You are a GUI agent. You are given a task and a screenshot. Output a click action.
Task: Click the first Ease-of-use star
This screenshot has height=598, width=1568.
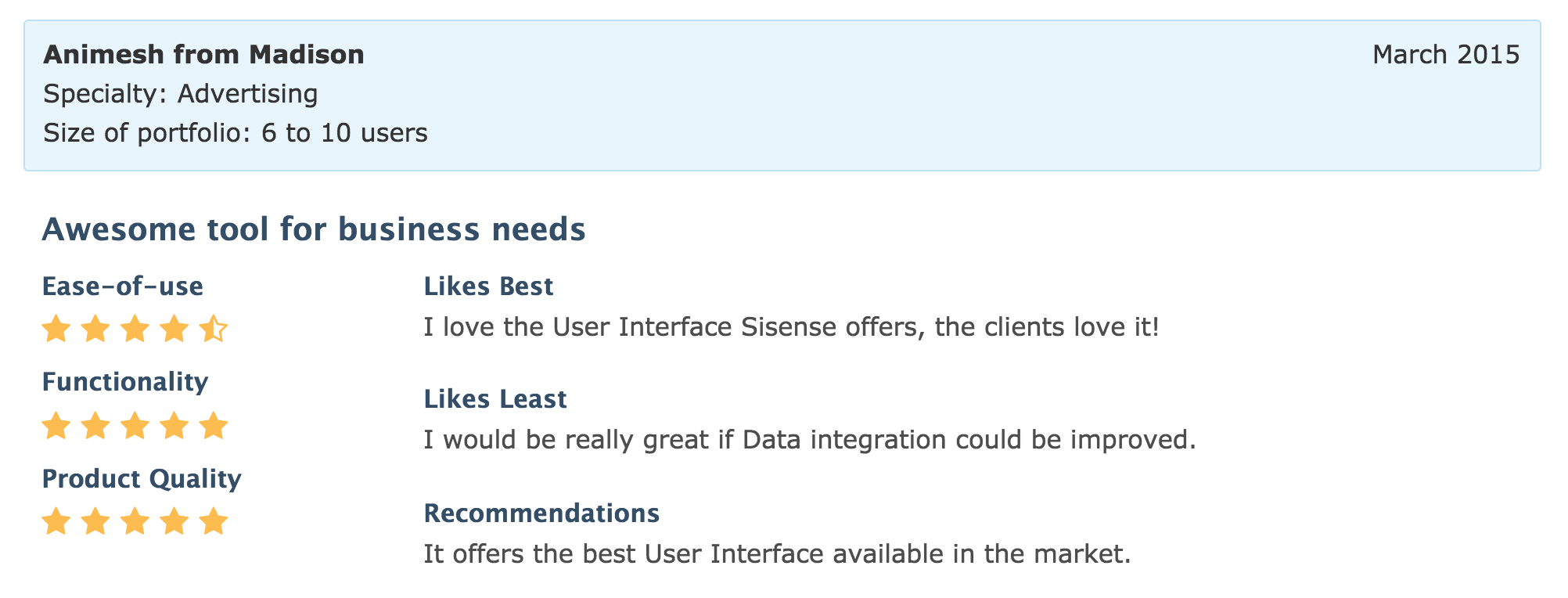click(x=56, y=330)
